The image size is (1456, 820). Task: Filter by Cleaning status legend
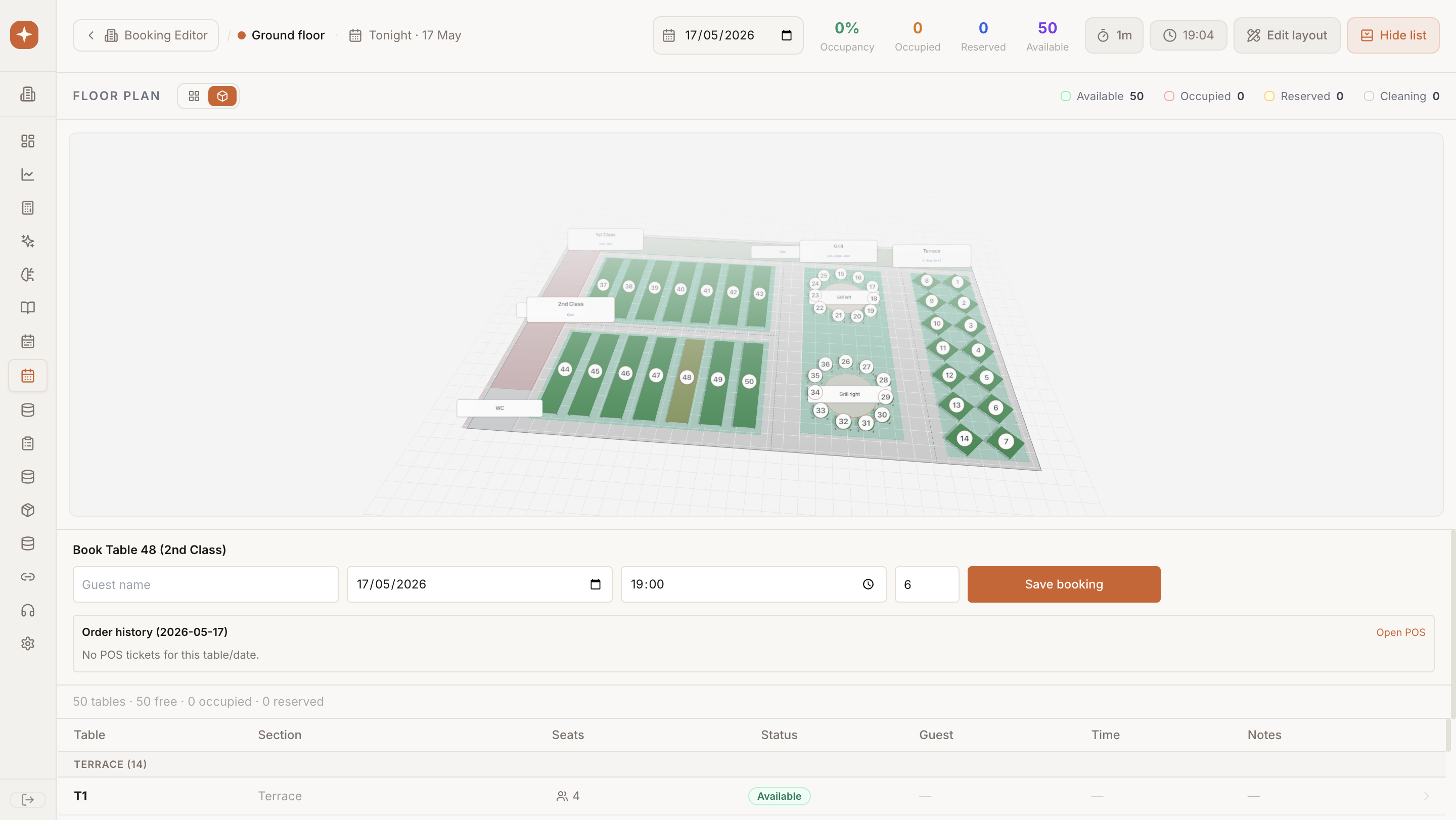pos(1401,97)
